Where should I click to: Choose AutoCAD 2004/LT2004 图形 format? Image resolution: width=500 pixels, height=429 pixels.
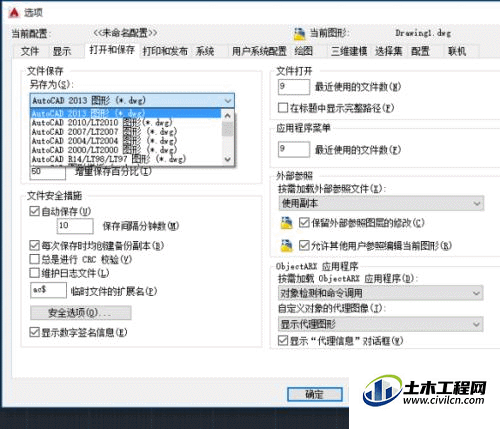click(x=125, y=141)
